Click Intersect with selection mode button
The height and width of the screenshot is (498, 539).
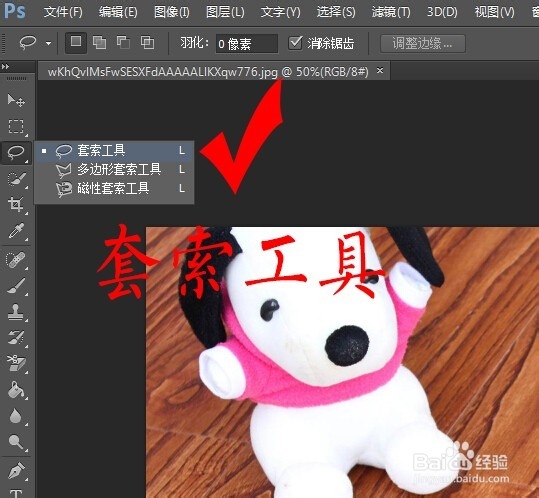coord(147,43)
